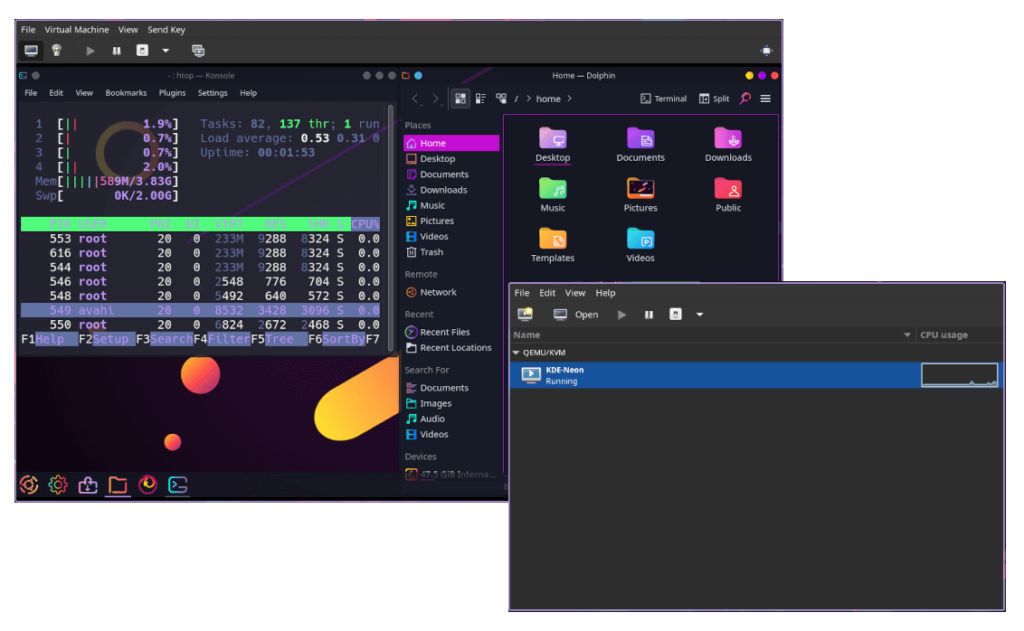Open Dolphin hamburger menu
Screen dimensions: 1024x631
pos(765,99)
